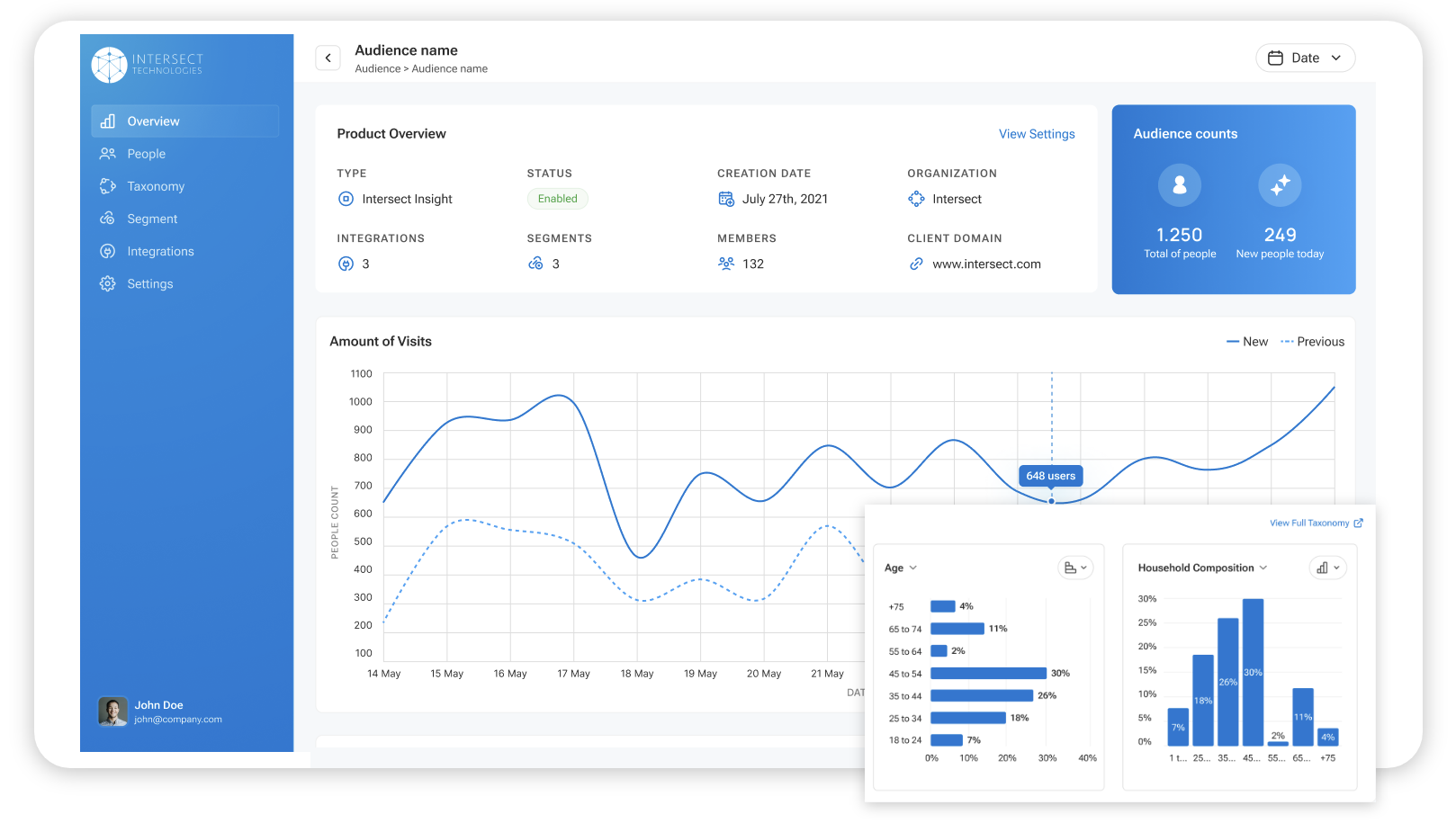1456x832 pixels.
Task: Click the July 27th, 2021 date text
Action: click(785, 199)
